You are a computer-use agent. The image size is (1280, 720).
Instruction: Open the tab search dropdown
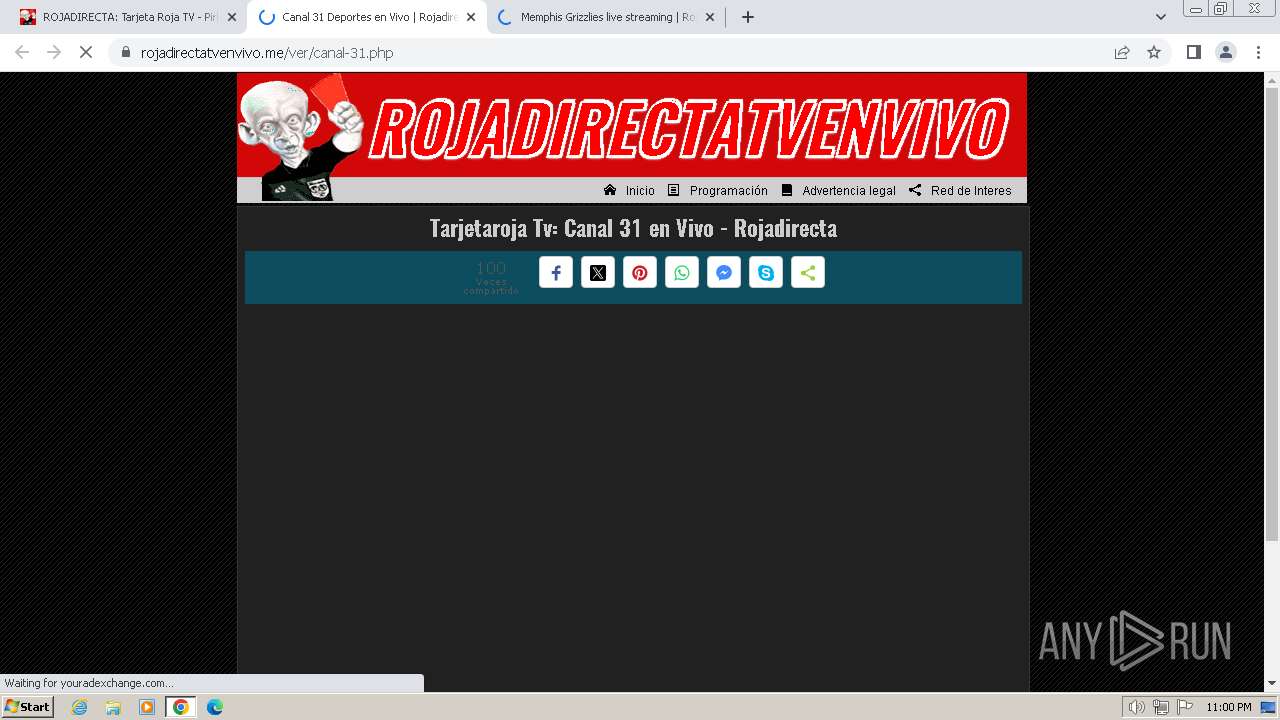coord(1160,17)
